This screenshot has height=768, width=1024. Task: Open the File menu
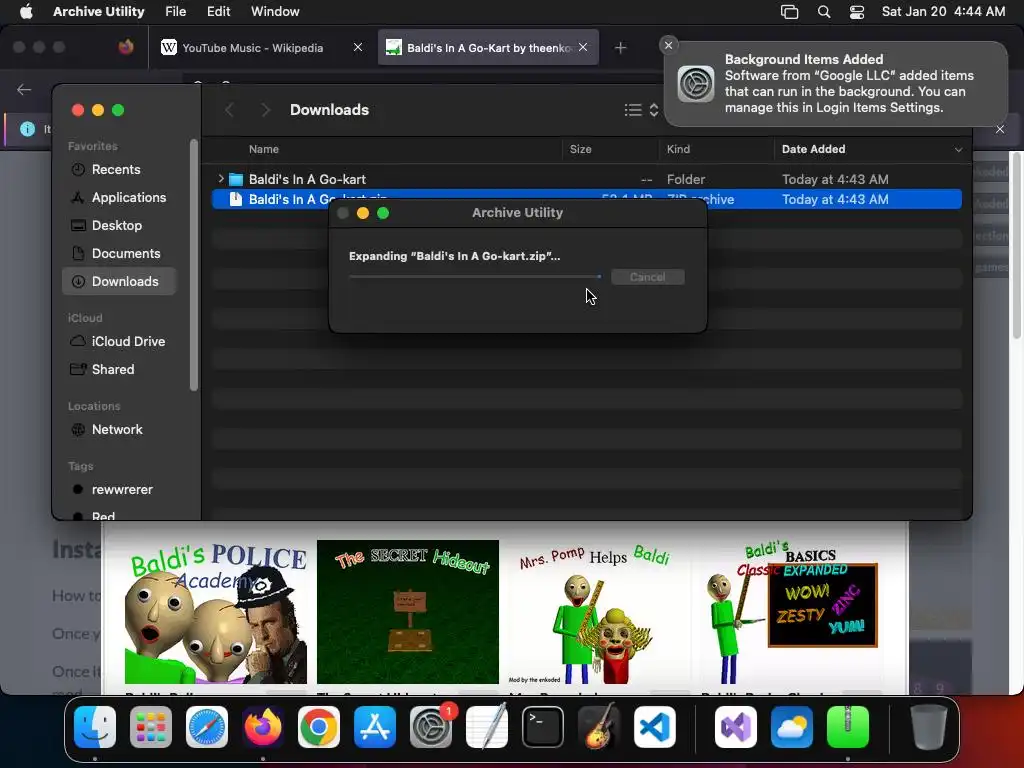[x=176, y=11]
